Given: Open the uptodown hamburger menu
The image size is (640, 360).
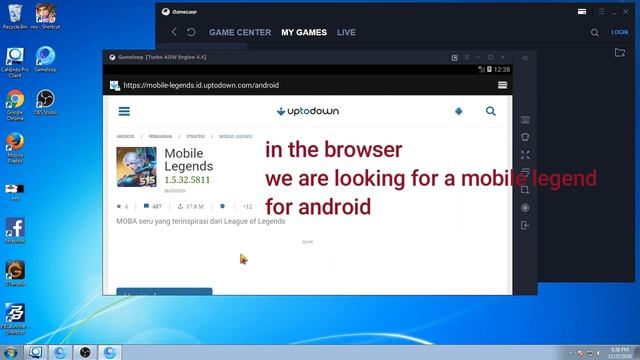Looking at the screenshot, I should click(x=124, y=111).
